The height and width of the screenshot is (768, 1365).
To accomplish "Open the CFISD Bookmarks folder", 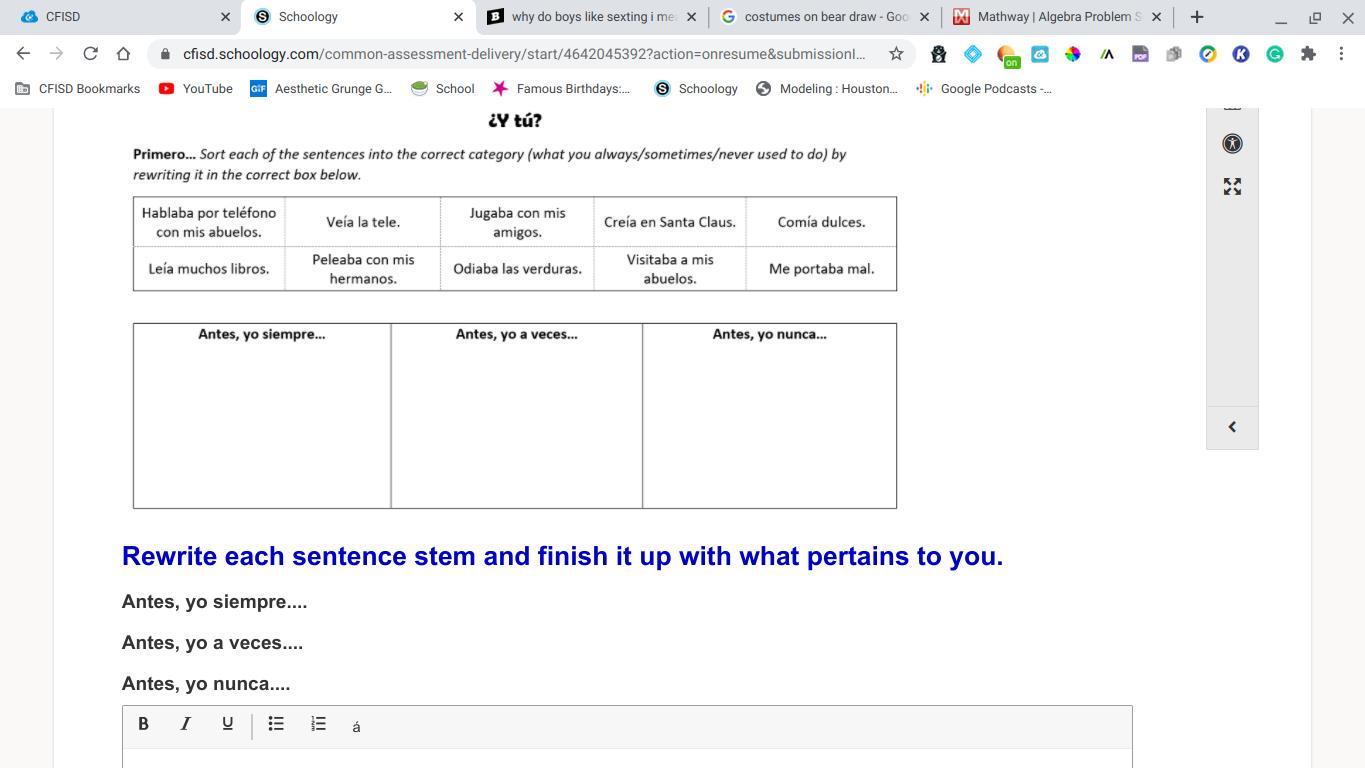I will 78,89.
